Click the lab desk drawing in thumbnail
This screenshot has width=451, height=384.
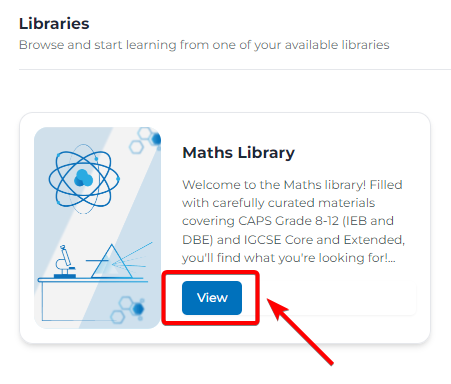pyautogui.click(x=92, y=299)
